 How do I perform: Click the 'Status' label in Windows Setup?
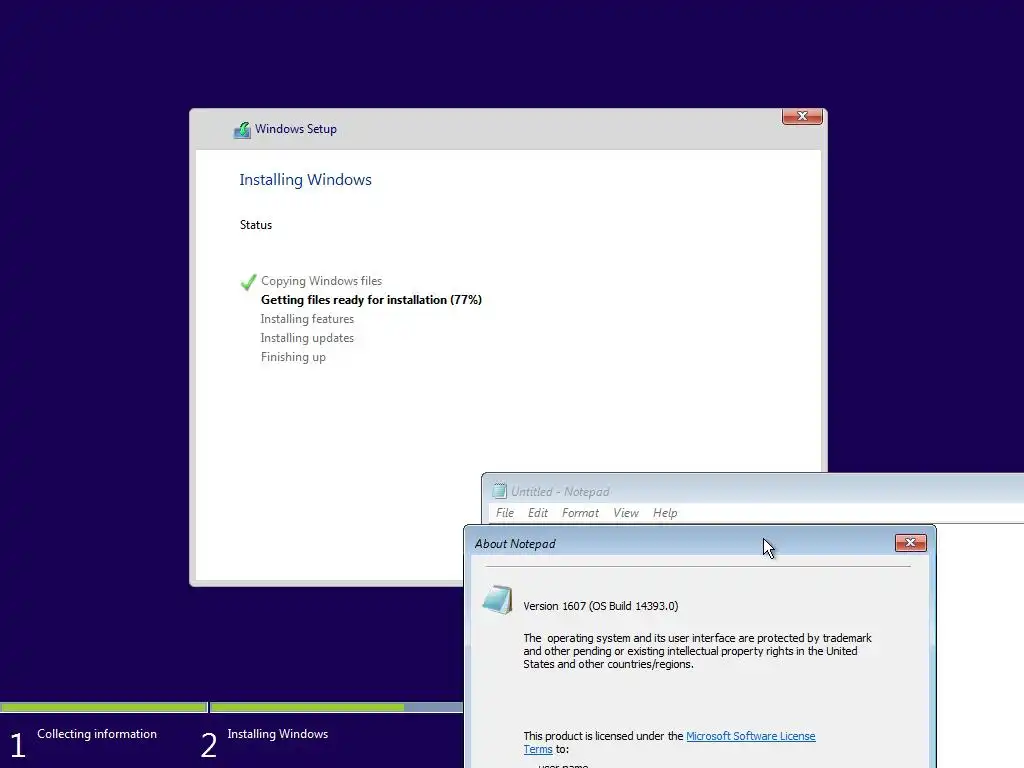[255, 225]
